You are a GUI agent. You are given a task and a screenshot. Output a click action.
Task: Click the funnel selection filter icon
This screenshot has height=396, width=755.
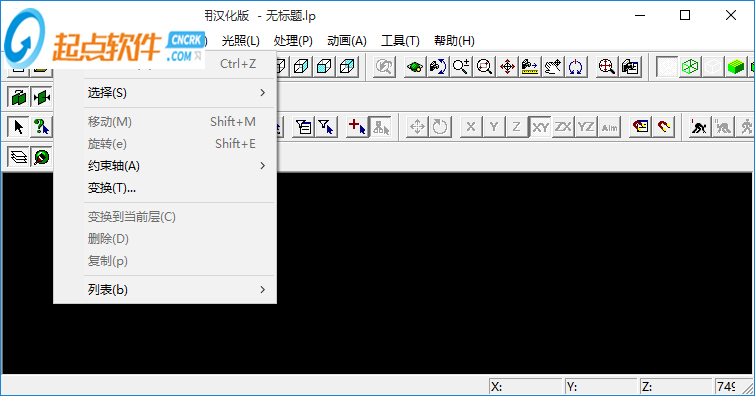pos(326,127)
